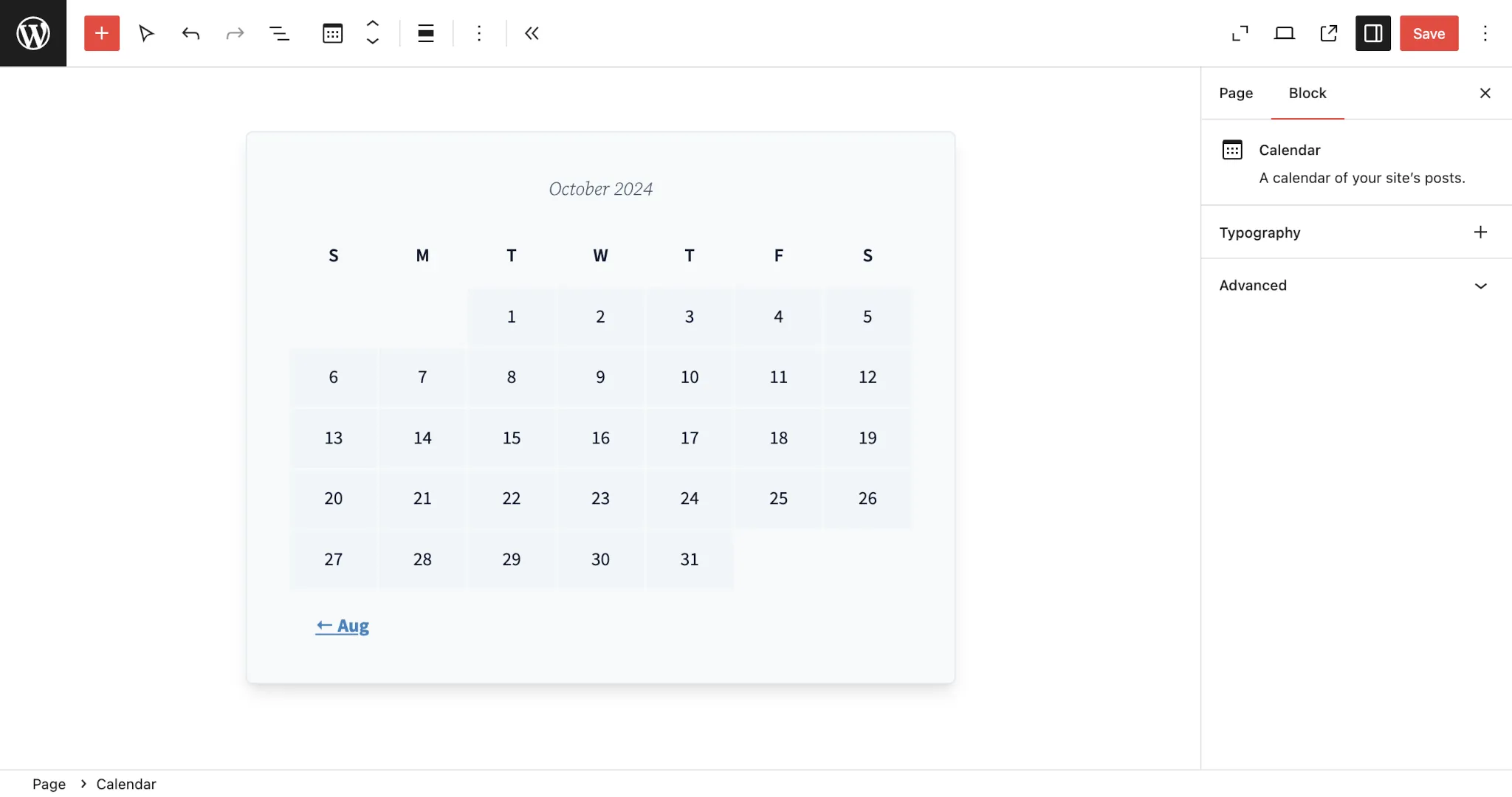Undo the last change
The height and width of the screenshot is (797, 1512).
point(190,33)
